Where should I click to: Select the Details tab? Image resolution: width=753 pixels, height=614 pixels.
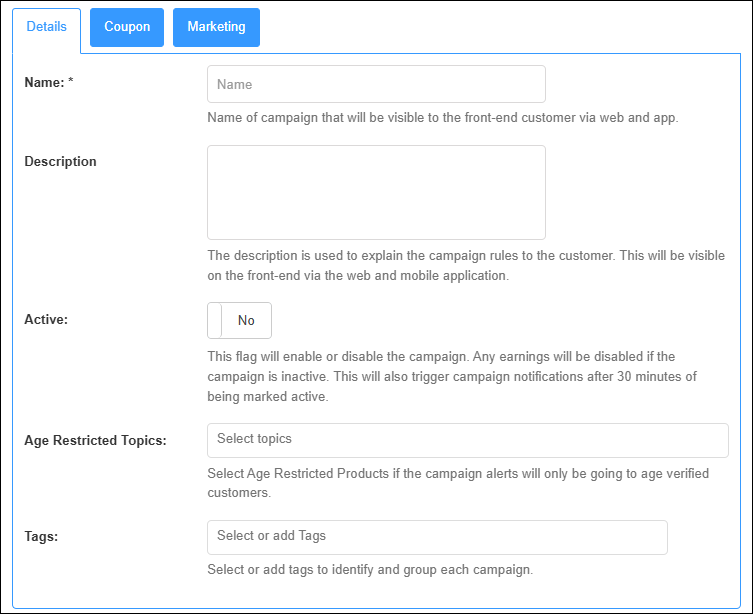tap(46, 27)
